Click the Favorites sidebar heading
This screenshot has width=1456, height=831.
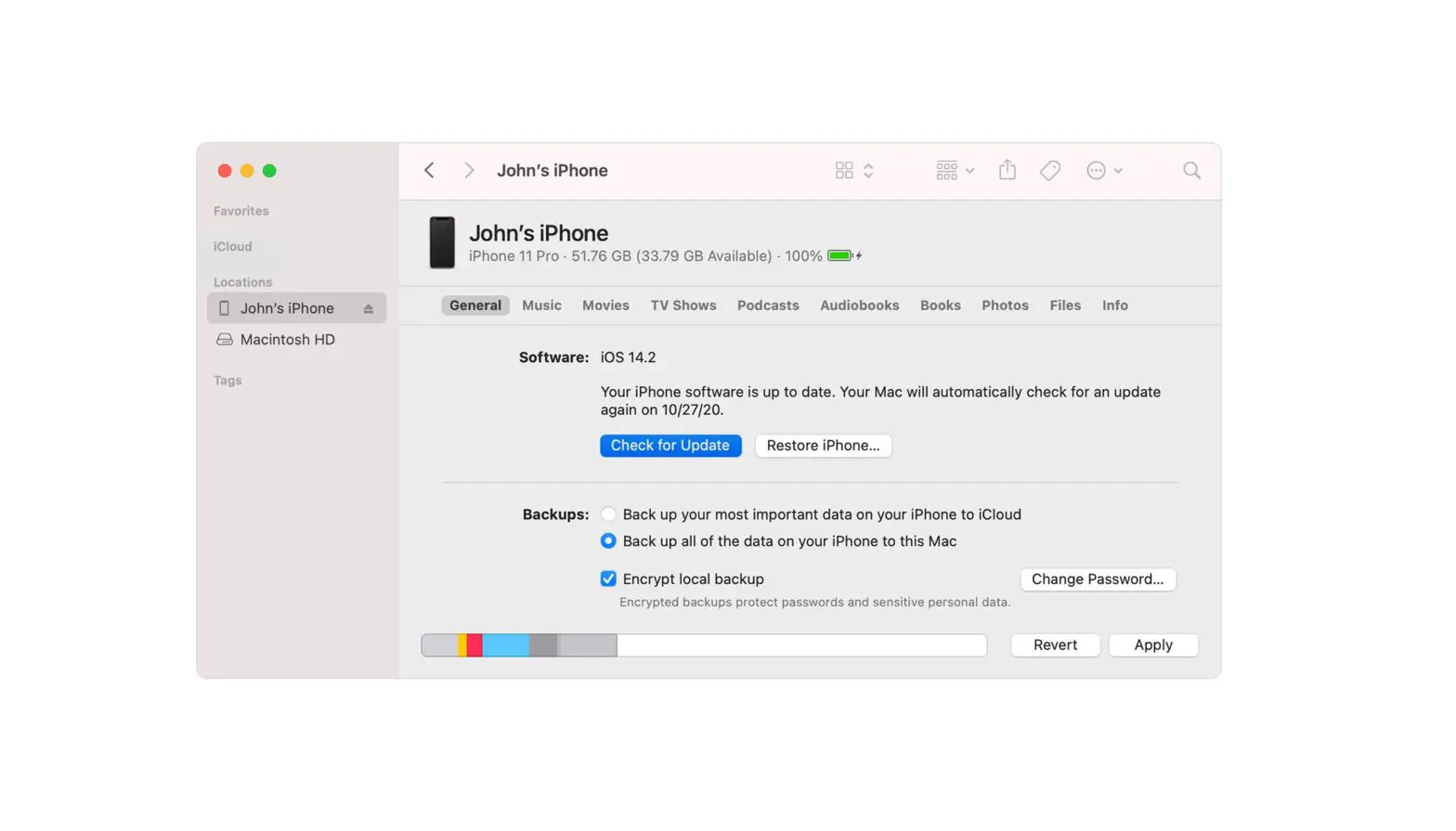pyautogui.click(x=241, y=211)
